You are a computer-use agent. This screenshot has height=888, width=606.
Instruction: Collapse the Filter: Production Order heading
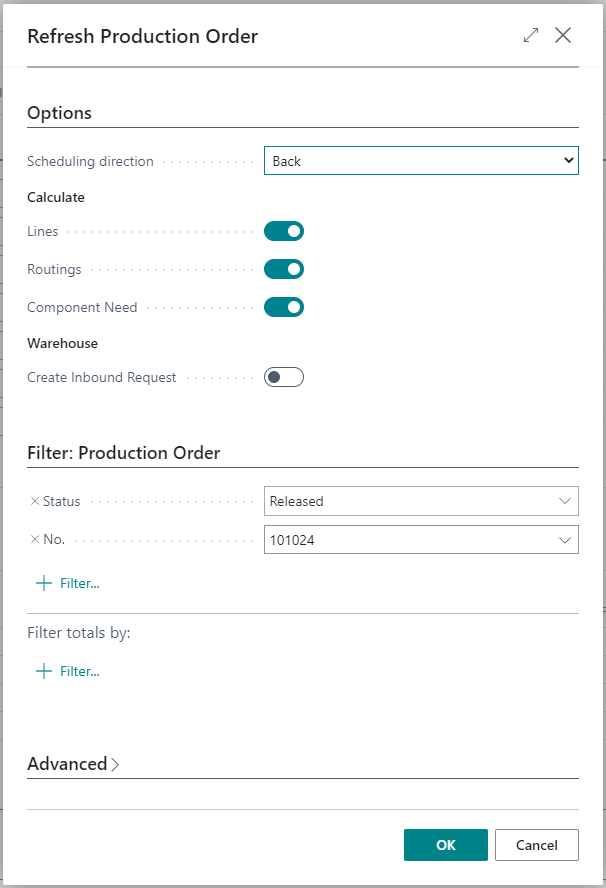click(x=123, y=453)
